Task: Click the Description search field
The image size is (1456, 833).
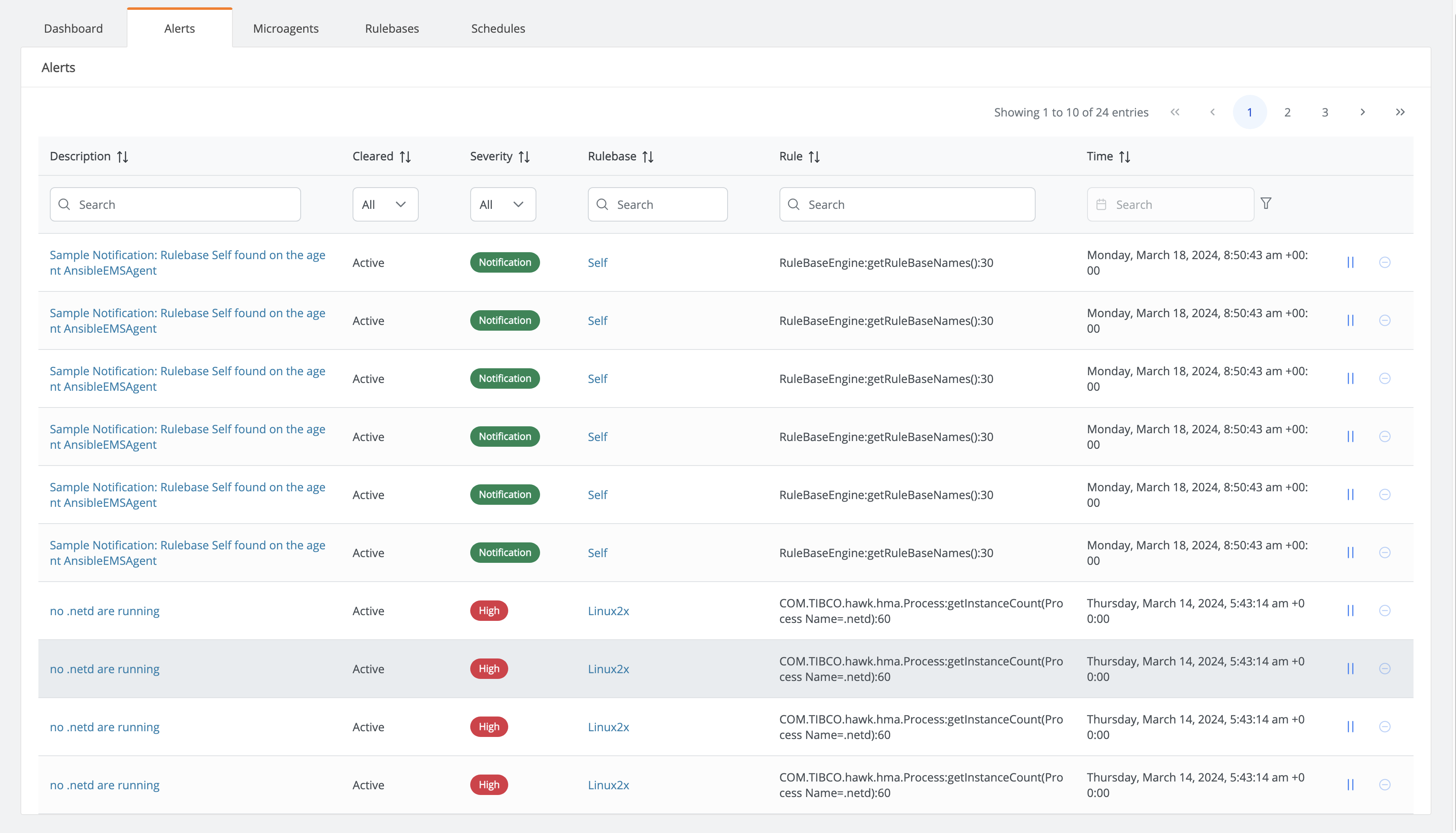Action: tap(175, 204)
